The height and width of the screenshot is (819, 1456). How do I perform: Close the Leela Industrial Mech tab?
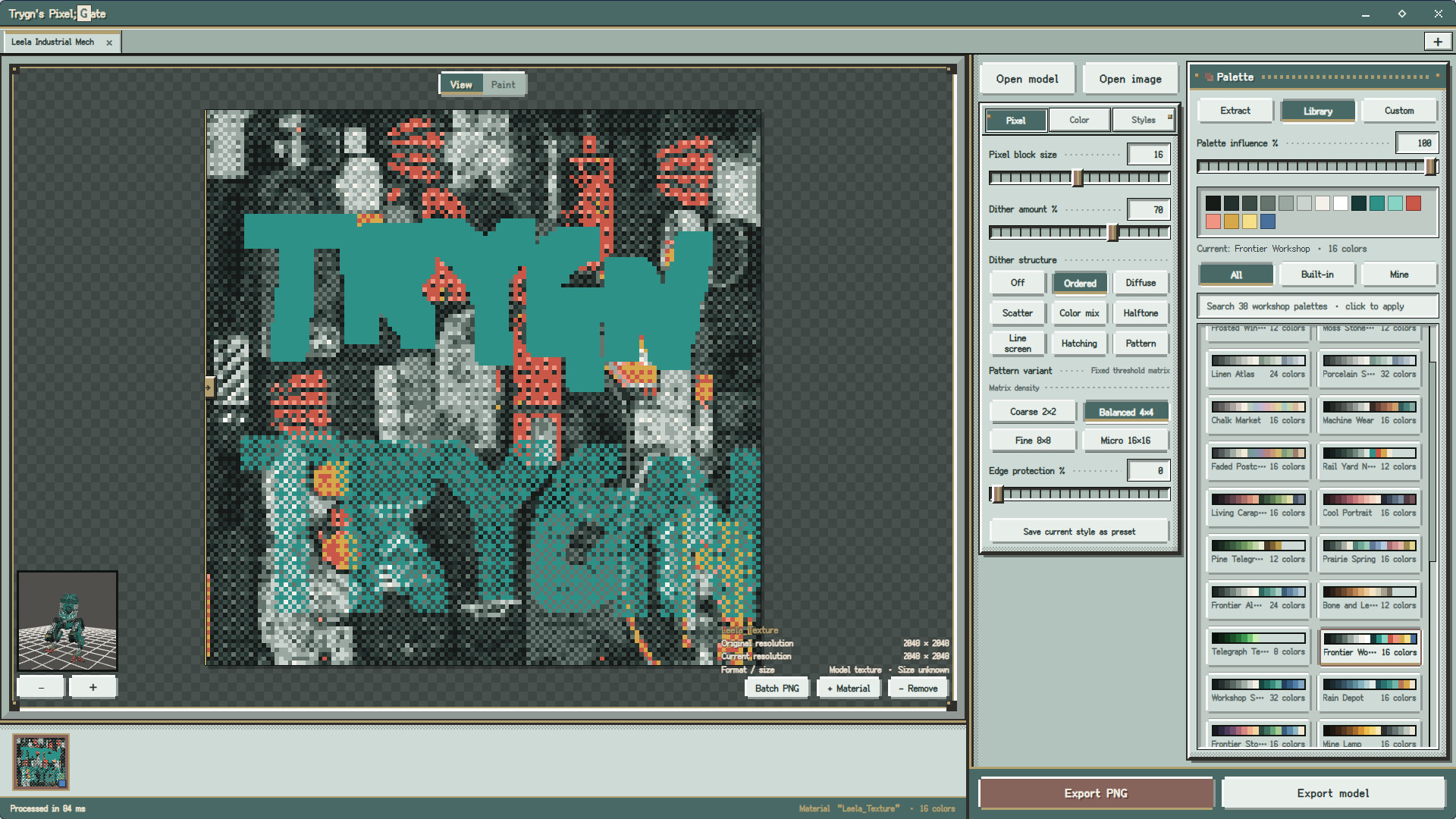click(109, 42)
